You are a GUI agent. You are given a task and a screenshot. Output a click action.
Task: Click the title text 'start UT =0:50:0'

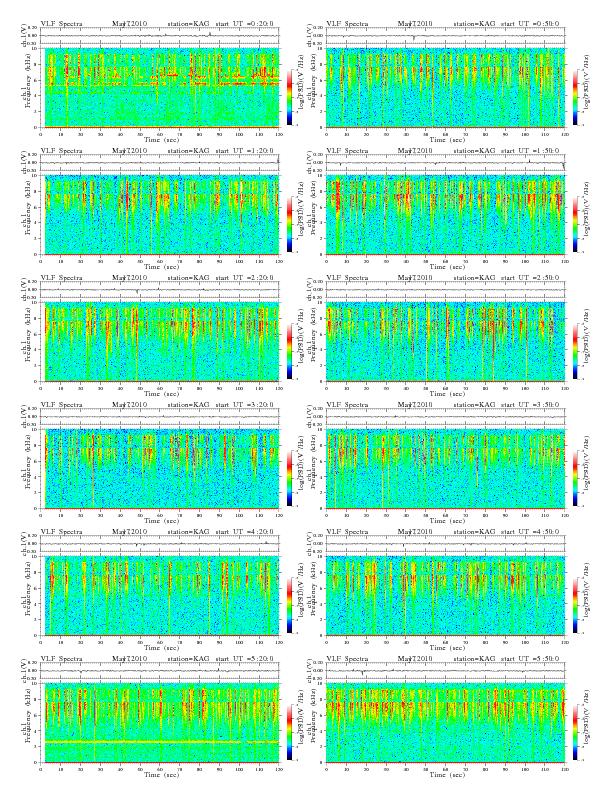point(530,23)
